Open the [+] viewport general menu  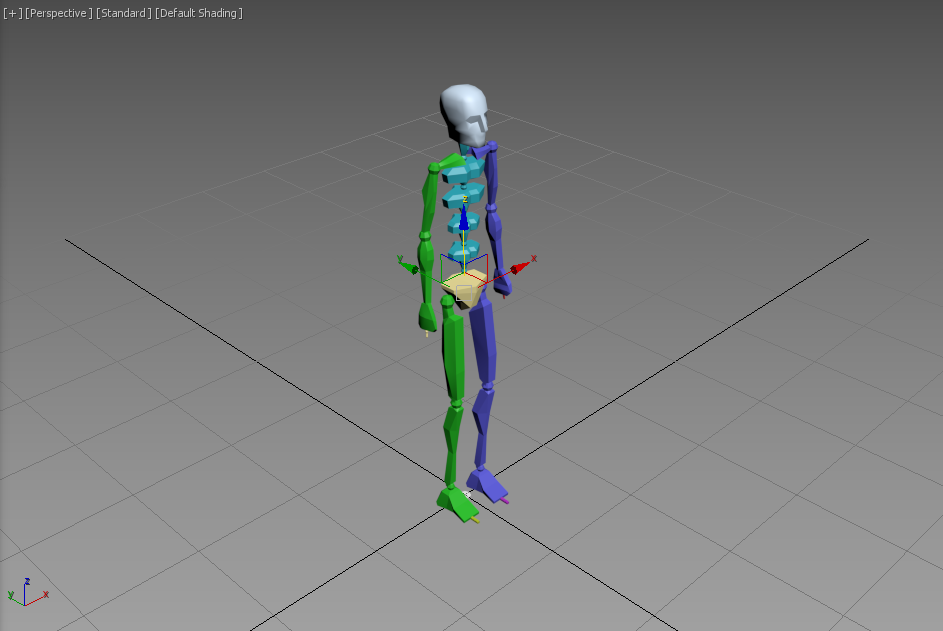click(12, 13)
